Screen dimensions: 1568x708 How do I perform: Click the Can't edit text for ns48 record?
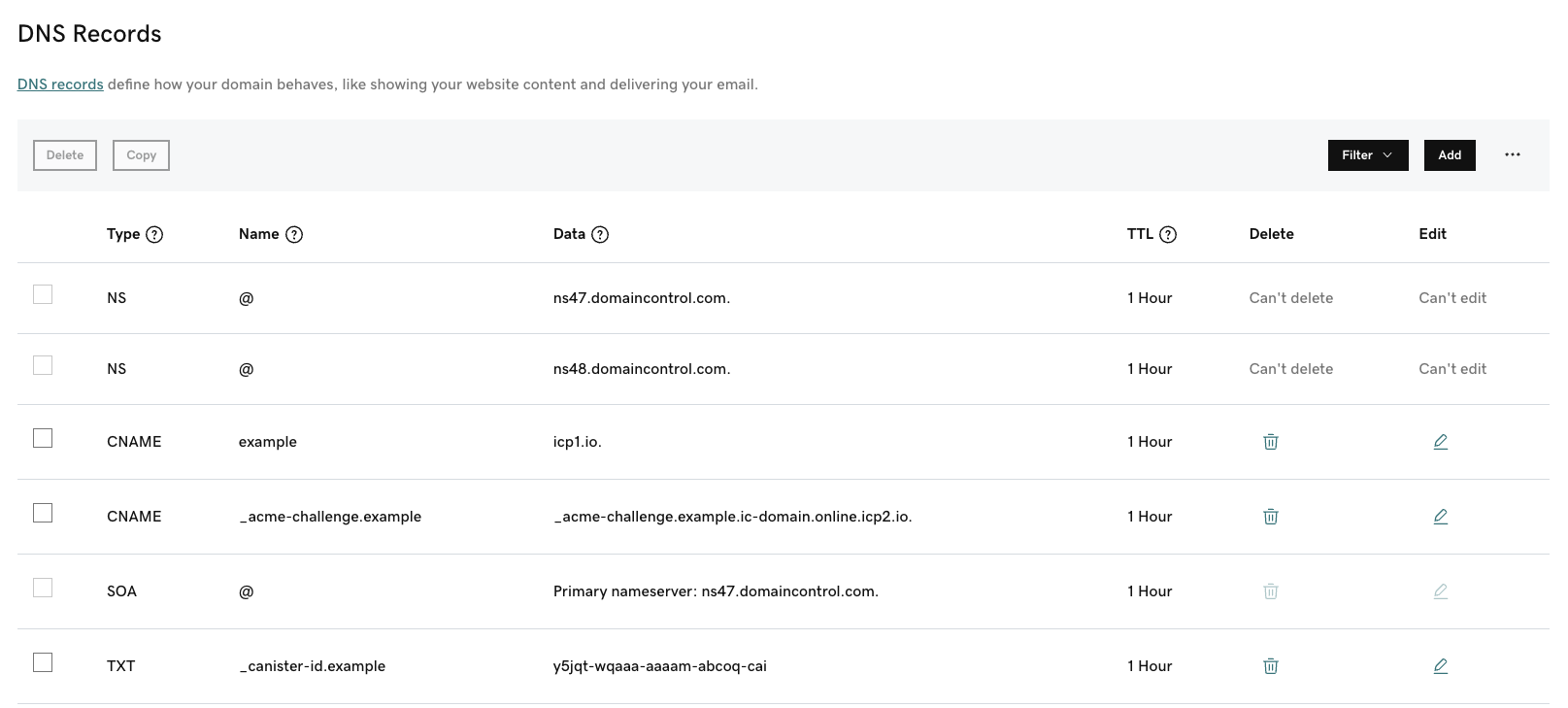click(x=1452, y=369)
